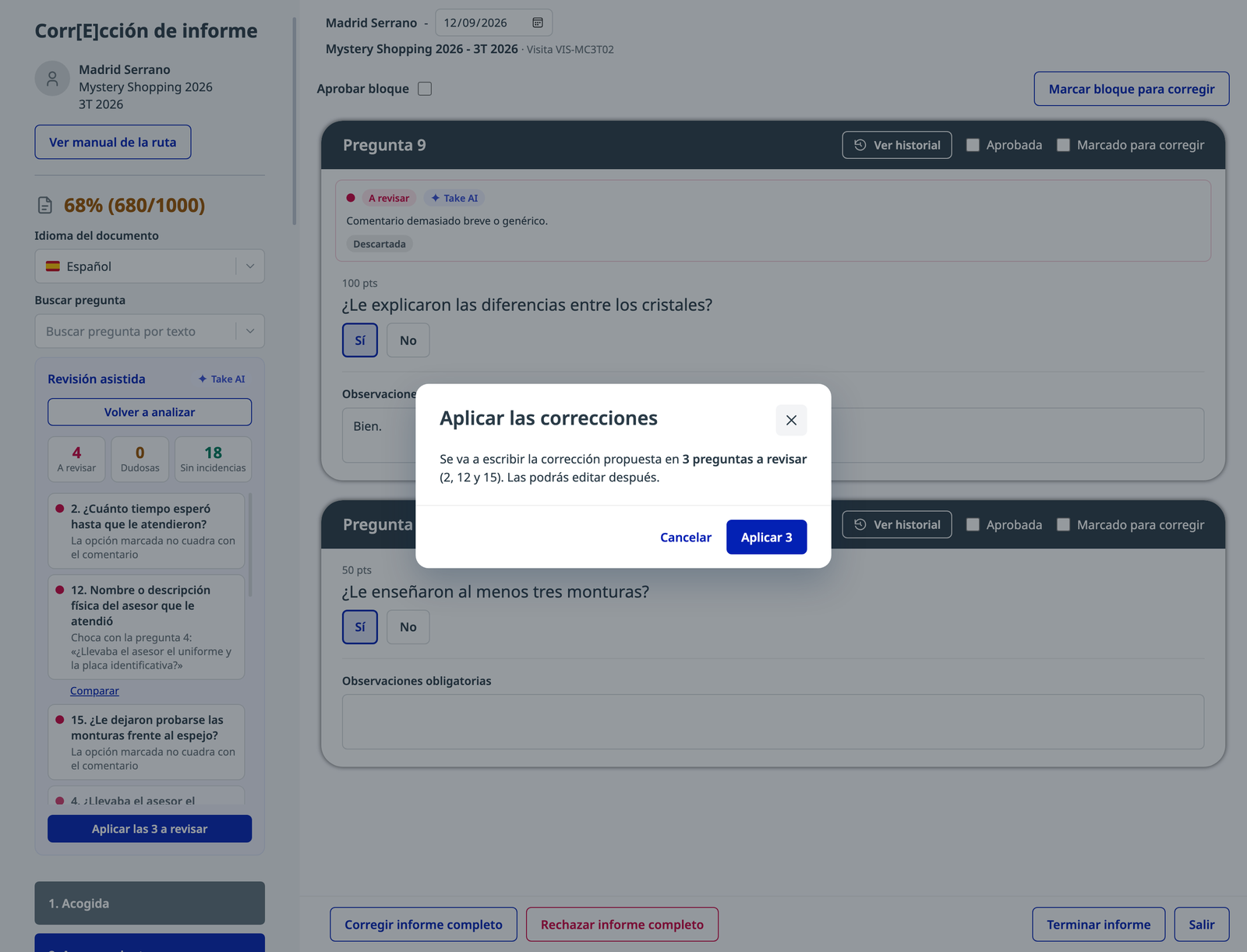The image size is (1247, 952).
Task: Click Volver a analizar
Action: (x=150, y=412)
